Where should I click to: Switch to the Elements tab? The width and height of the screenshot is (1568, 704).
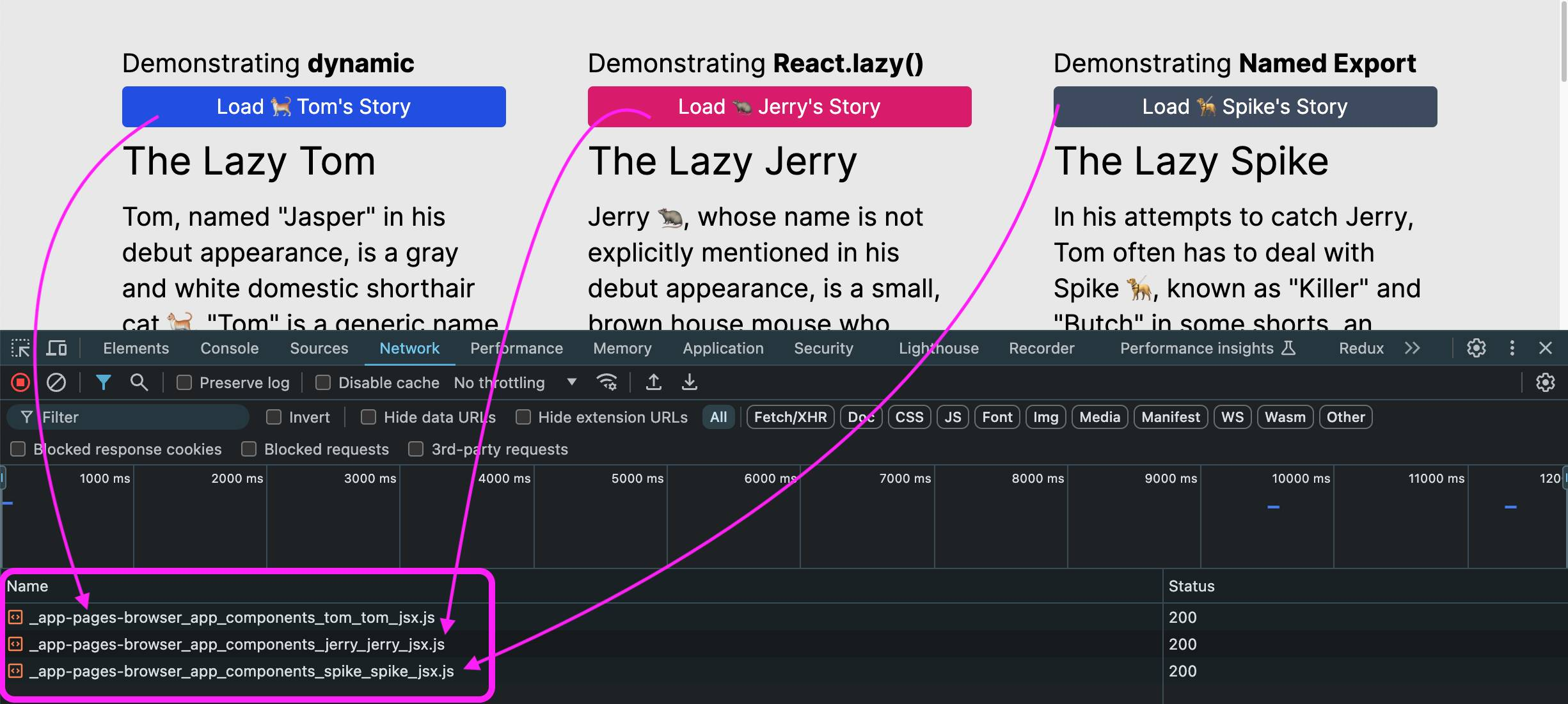[x=136, y=348]
